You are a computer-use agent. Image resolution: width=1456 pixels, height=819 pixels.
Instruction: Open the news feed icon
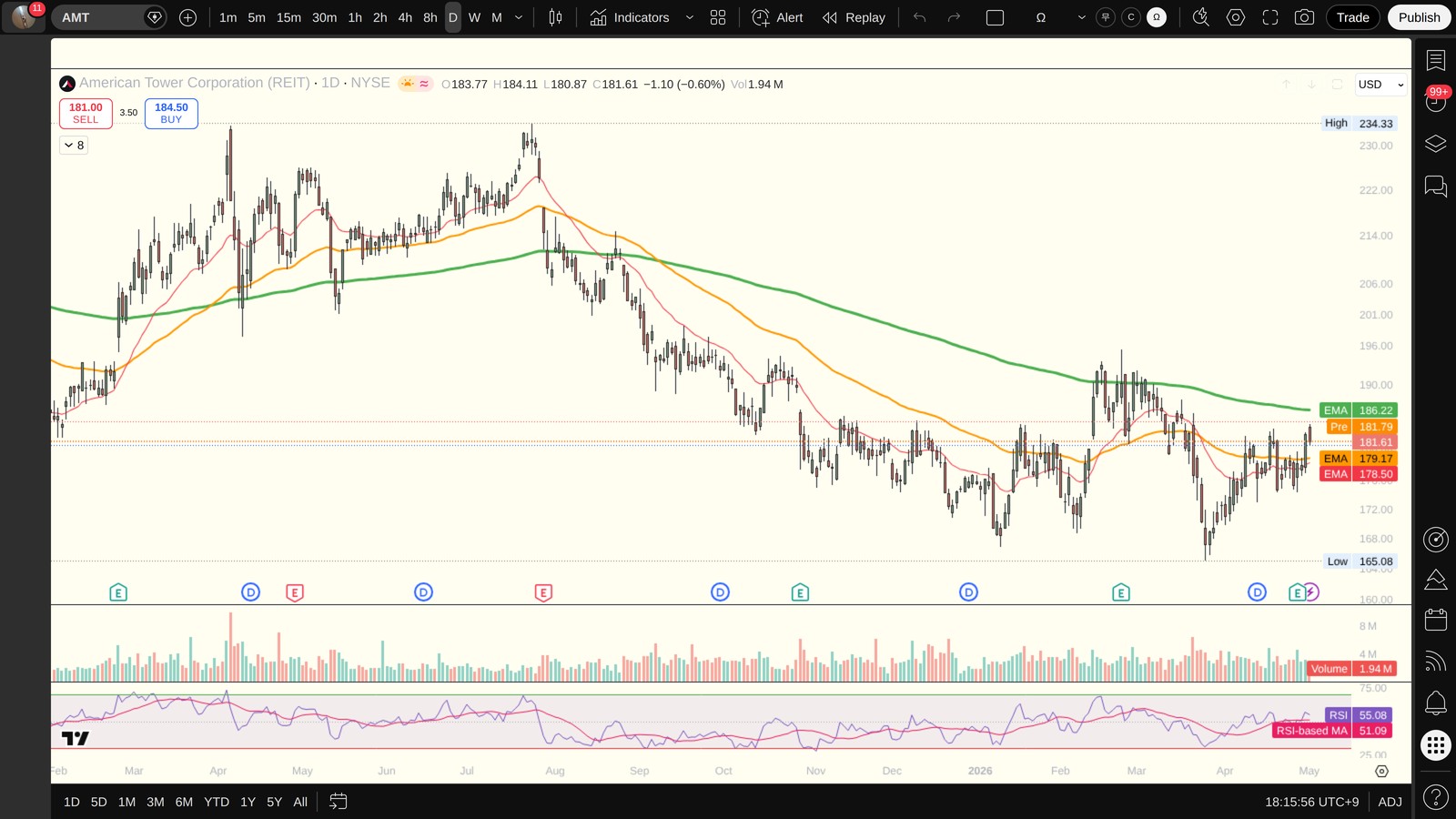pyautogui.click(x=1436, y=662)
